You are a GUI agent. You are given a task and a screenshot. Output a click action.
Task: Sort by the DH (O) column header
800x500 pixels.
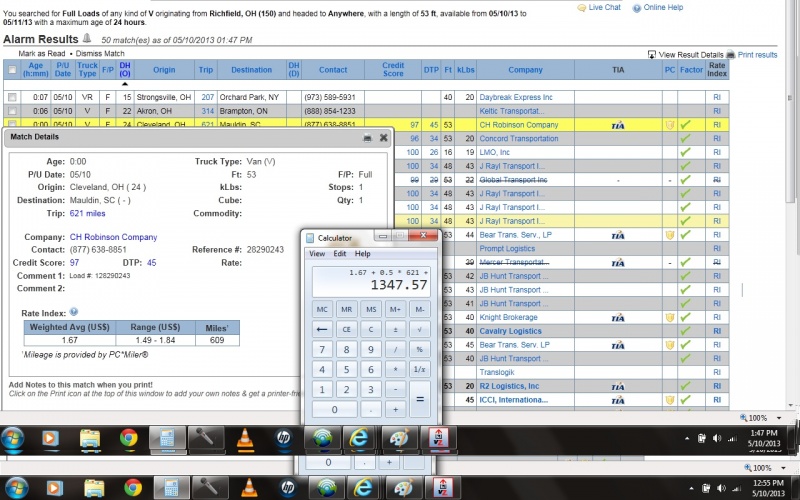[x=125, y=69]
